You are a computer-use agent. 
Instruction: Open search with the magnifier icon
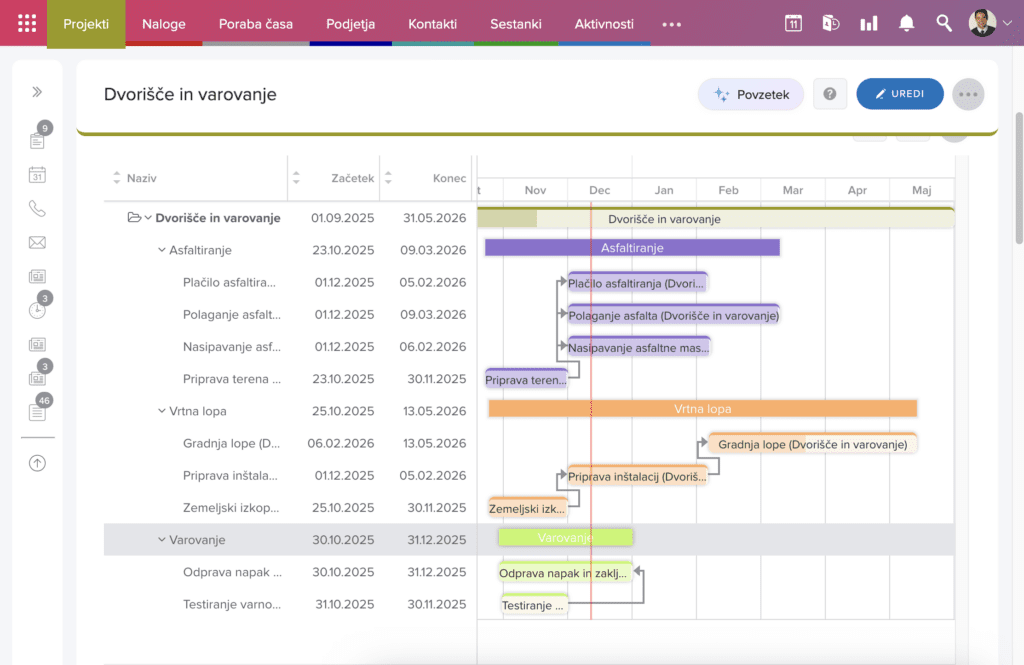(944, 23)
